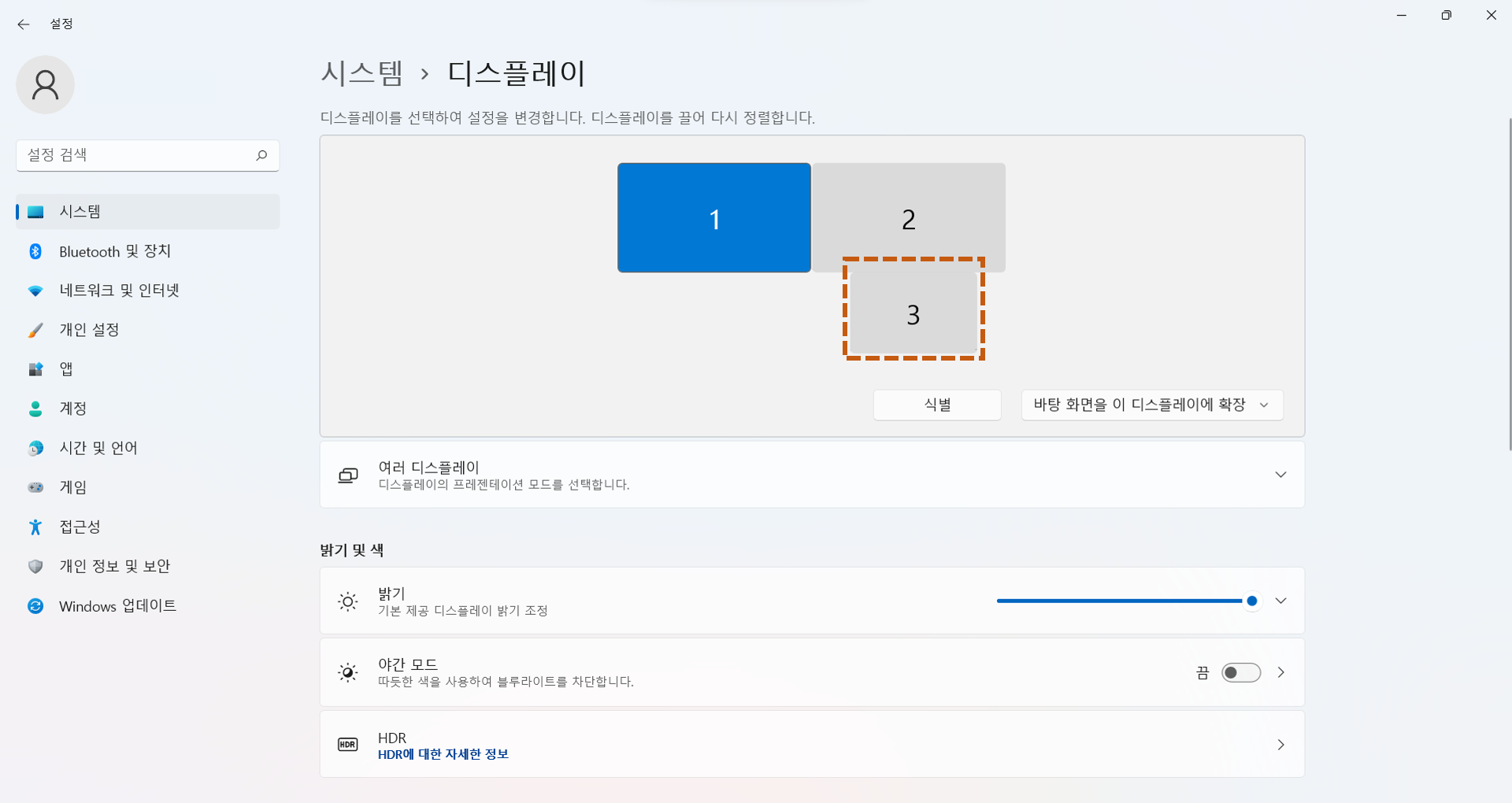
Task: Click the Windows 업데이트 refresh icon
Action: [35, 606]
